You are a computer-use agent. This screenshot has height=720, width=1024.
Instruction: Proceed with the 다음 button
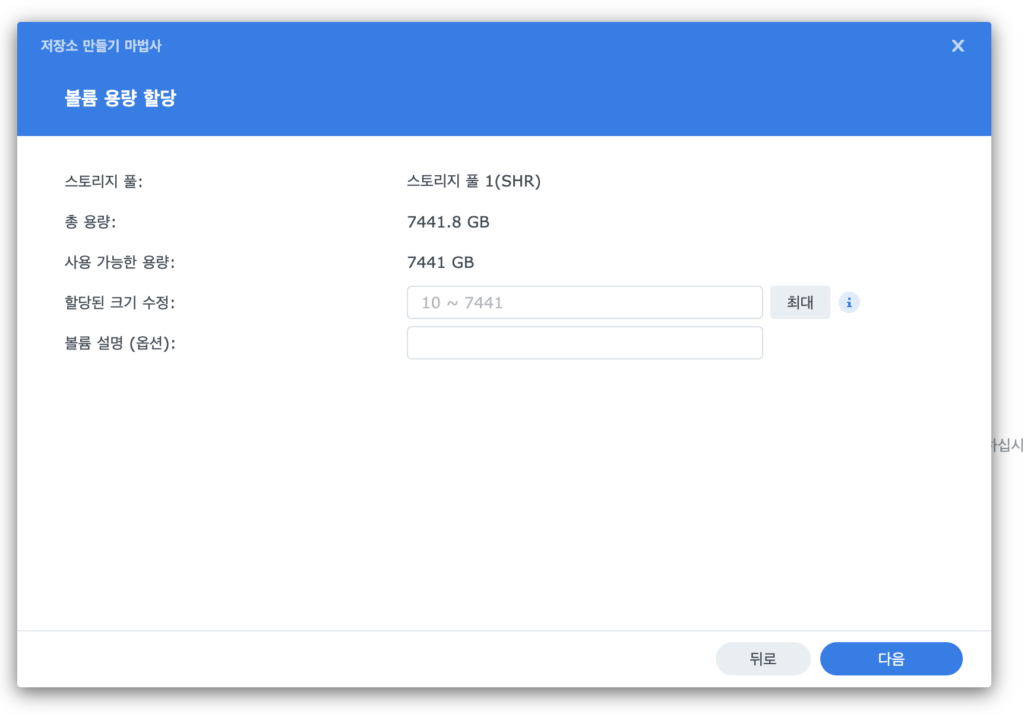891,659
